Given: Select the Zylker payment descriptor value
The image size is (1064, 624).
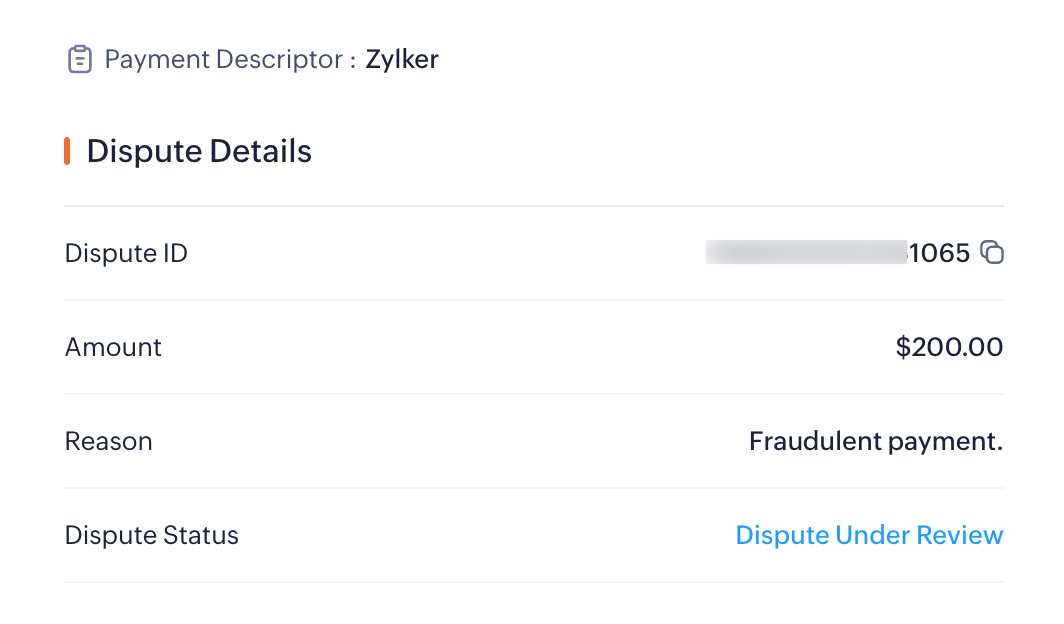Looking at the screenshot, I should click(402, 60).
